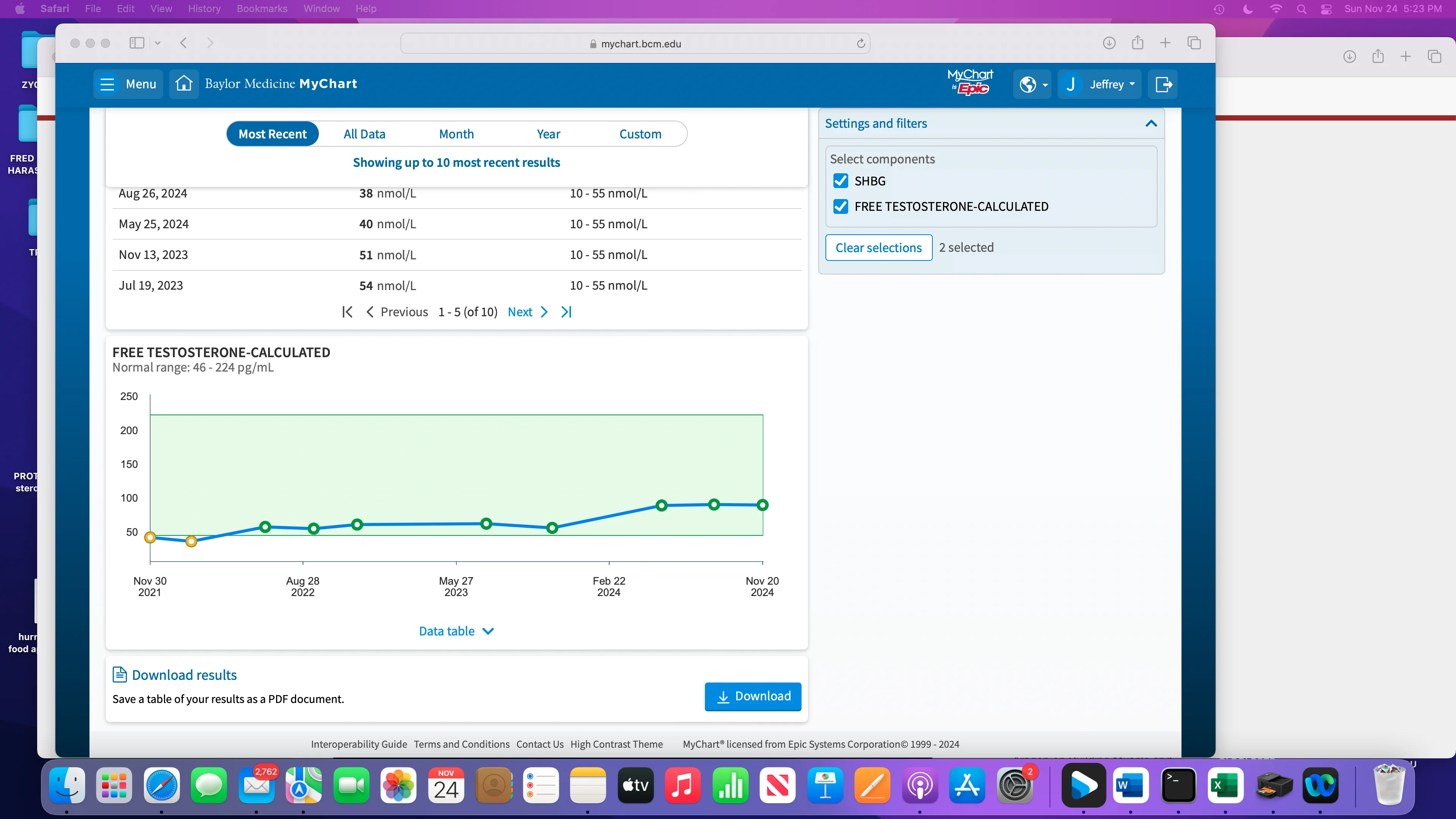Viewport: 1456px width, 819px height.
Task: Click the Wi-Fi status icon
Action: click(x=1276, y=9)
